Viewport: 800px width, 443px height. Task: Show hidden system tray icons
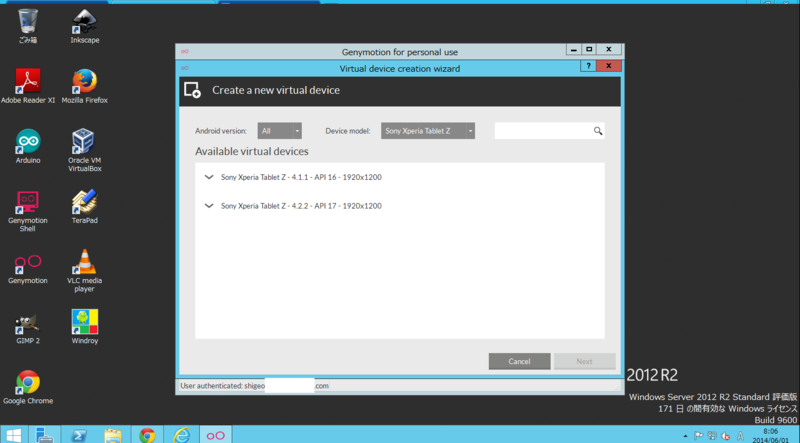point(685,436)
